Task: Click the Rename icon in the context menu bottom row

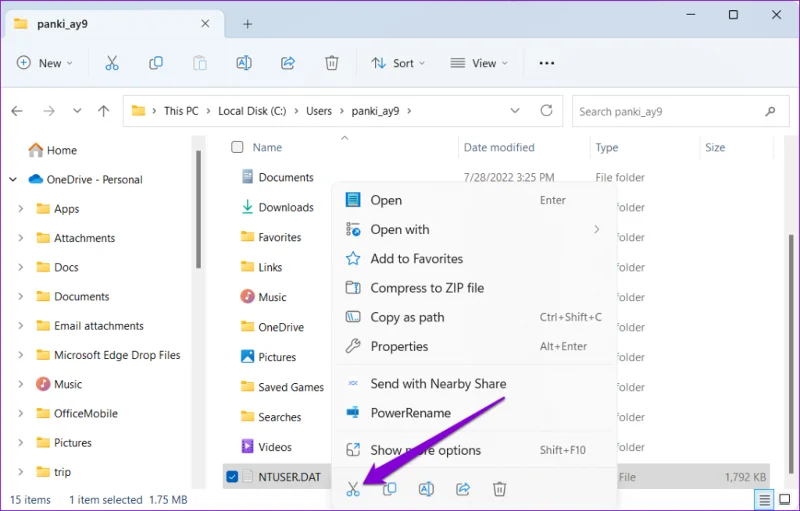Action: tap(426, 489)
